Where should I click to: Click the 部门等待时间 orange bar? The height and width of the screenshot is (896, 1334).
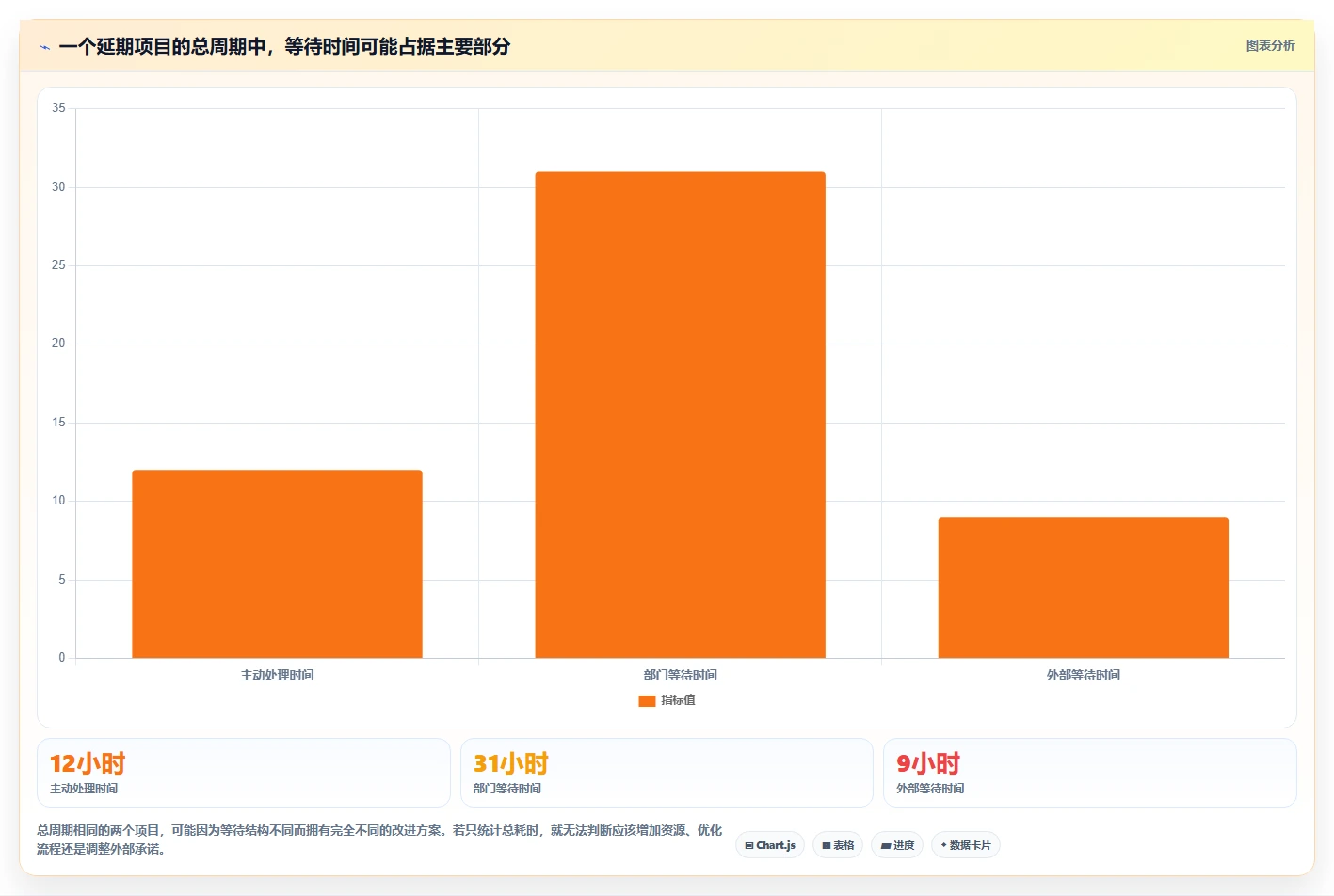point(680,415)
